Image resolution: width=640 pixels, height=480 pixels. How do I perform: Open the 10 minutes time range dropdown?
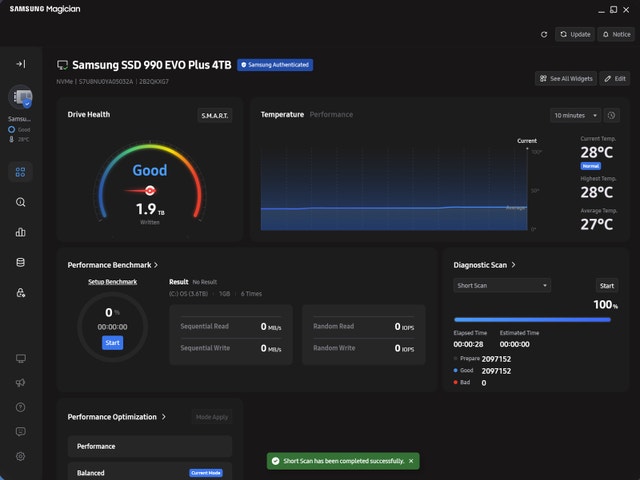click(576, 116)
